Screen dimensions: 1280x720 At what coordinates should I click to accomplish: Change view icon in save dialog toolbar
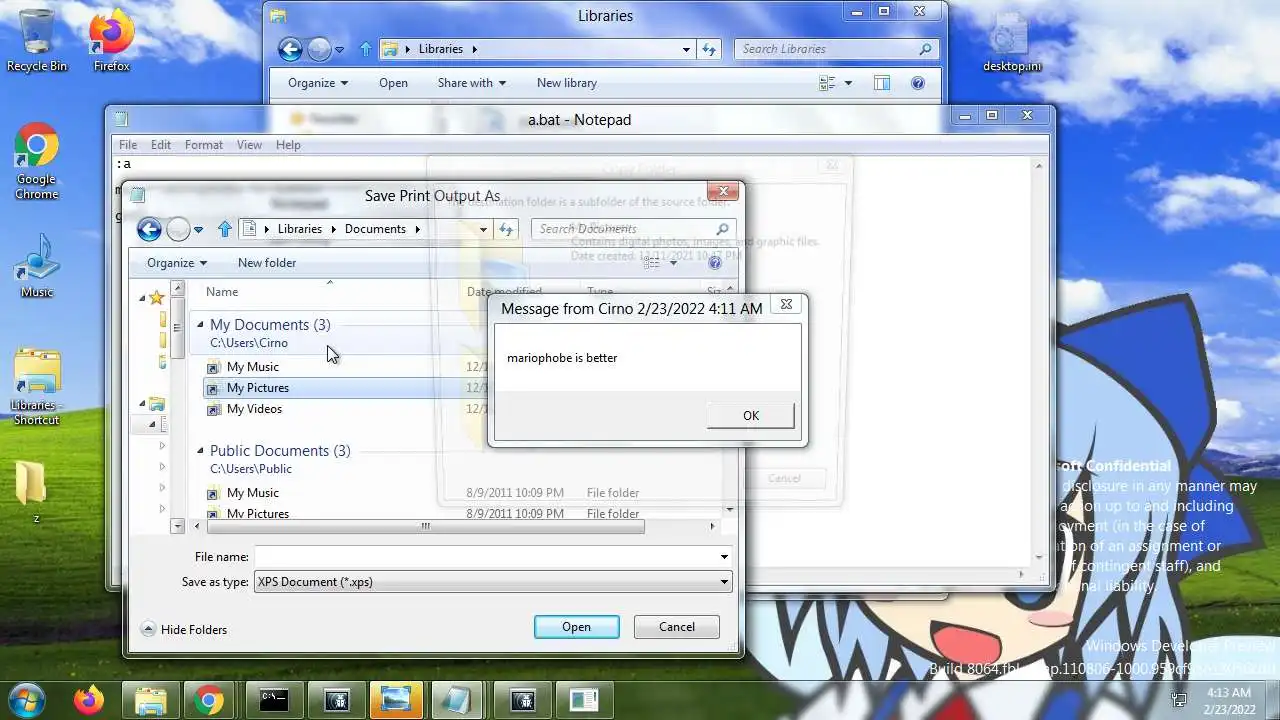(x=652, y=263)
